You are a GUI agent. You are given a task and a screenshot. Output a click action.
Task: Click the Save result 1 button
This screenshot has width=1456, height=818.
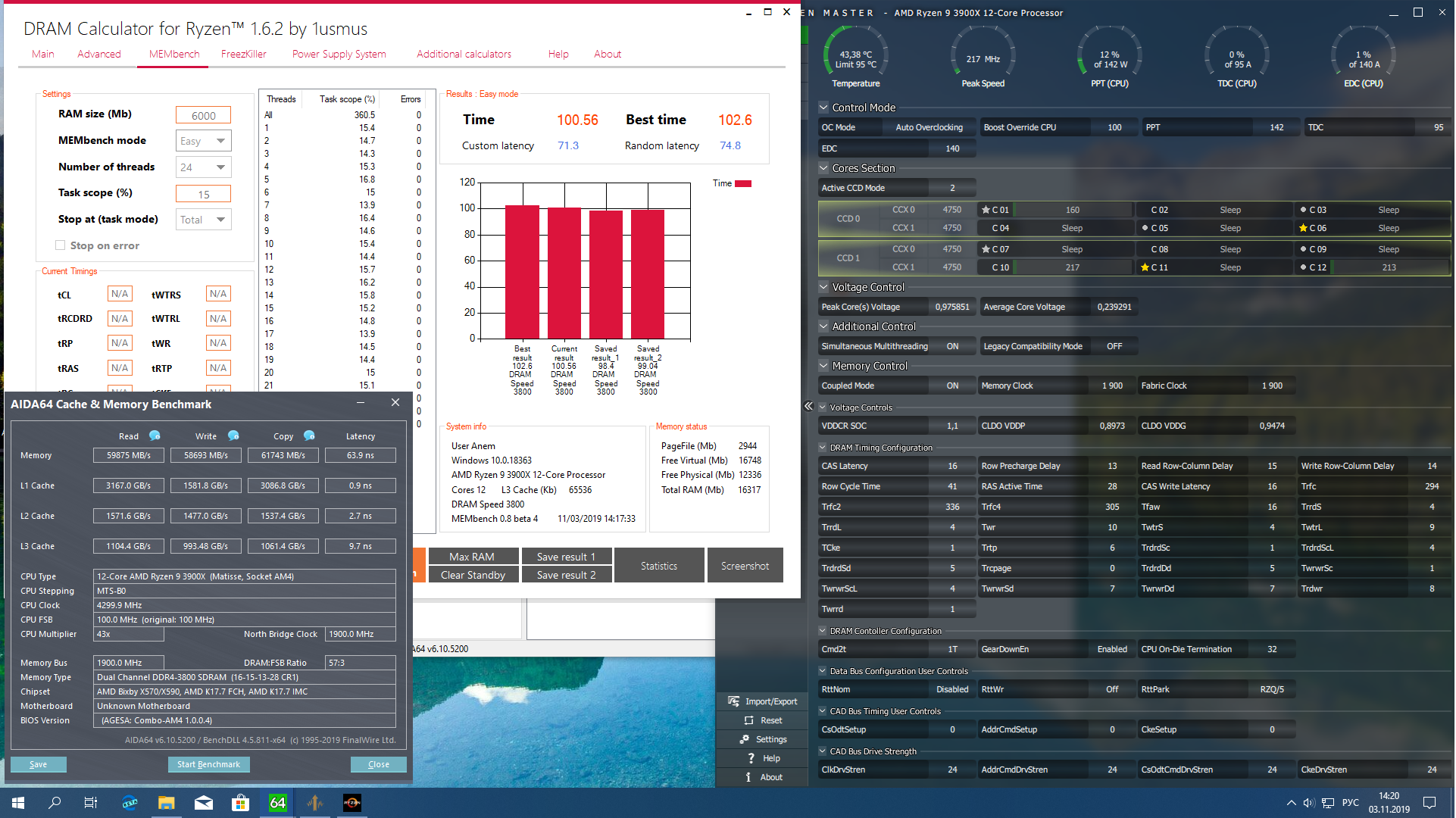pos(565,557)
